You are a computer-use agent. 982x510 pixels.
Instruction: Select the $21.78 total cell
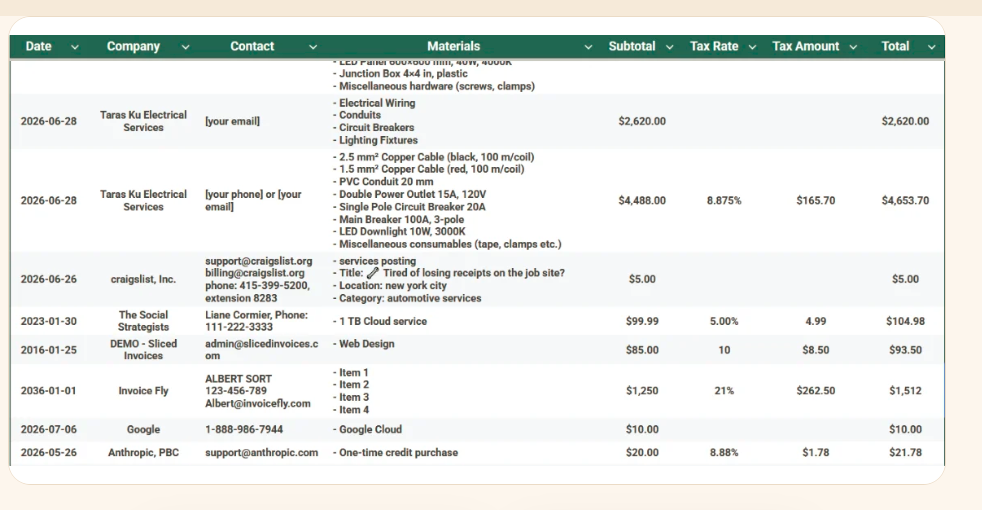906,453
